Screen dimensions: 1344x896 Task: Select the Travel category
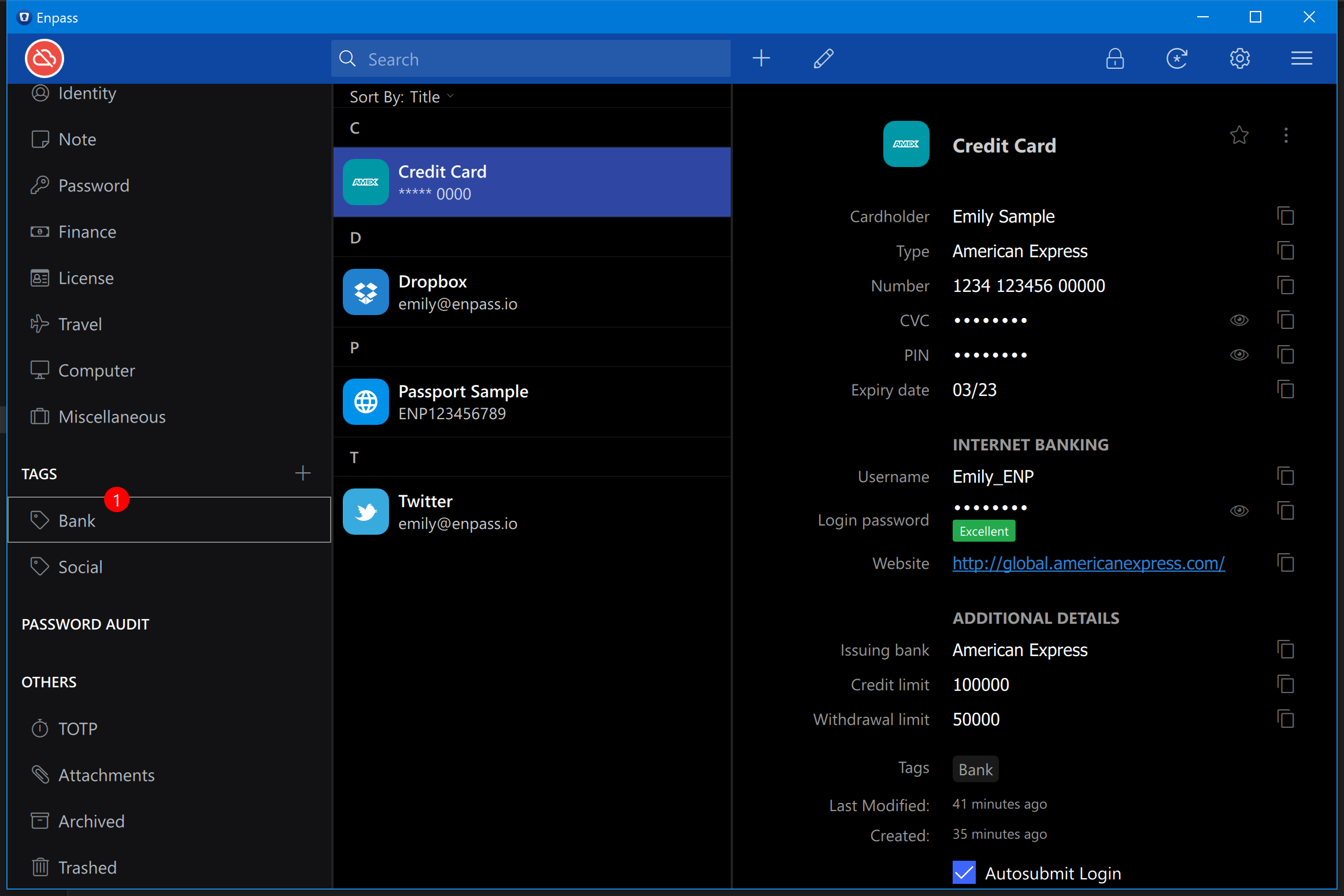tap(169, 324)
